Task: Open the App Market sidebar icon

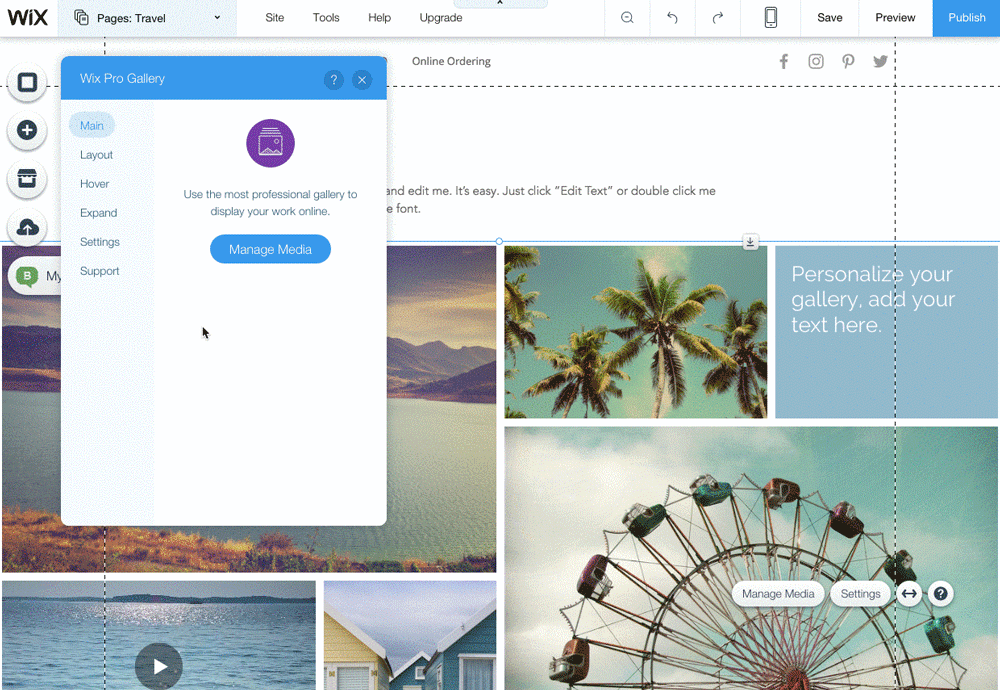Action: [x=27, y=179]
